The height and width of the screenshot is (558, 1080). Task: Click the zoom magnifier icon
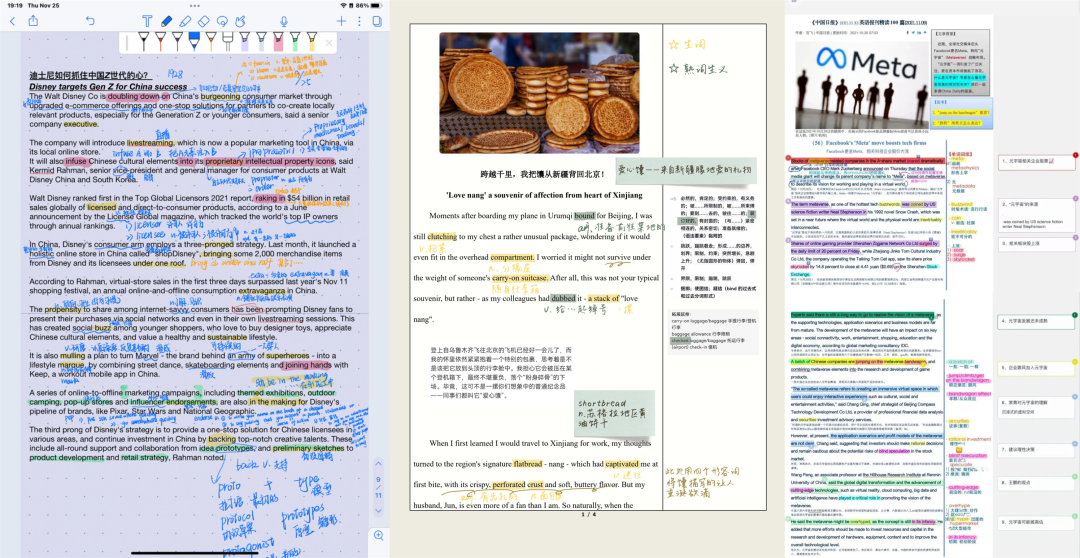[x=378, y=535]
